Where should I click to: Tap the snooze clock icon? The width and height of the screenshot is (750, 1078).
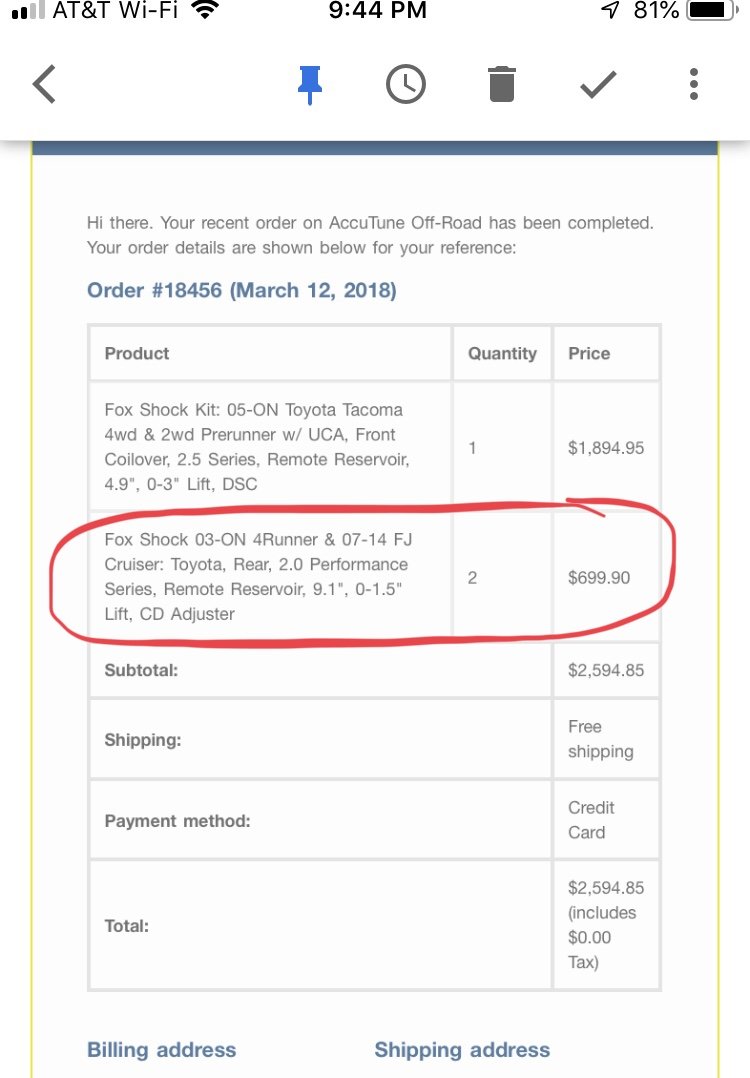tap(406, 85)
